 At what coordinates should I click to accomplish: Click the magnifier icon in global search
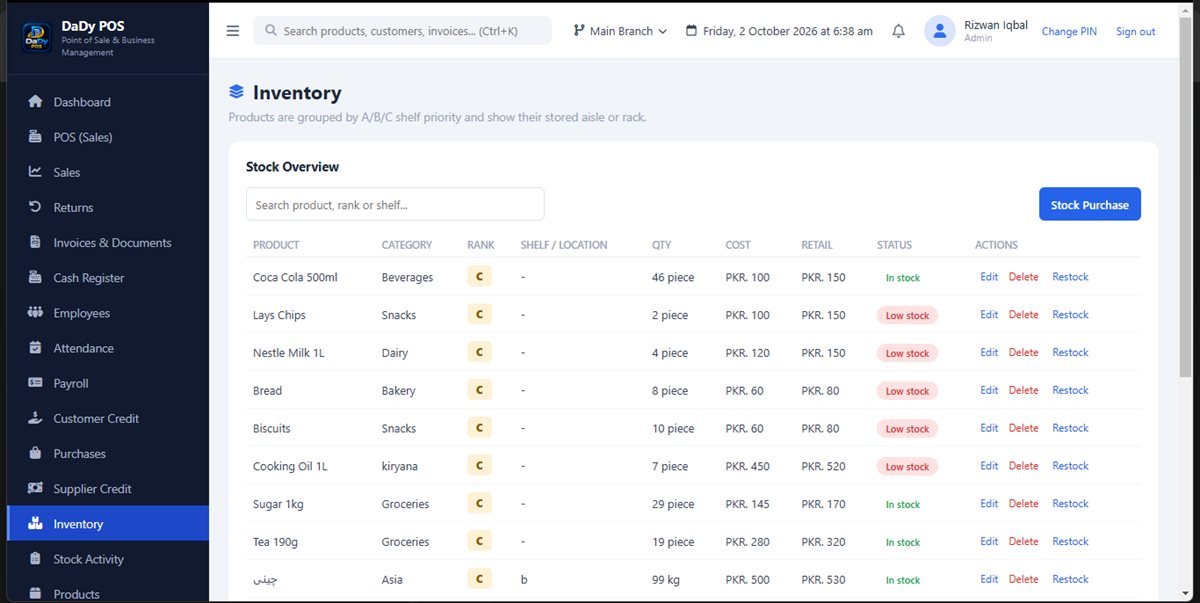pos(271,31)
